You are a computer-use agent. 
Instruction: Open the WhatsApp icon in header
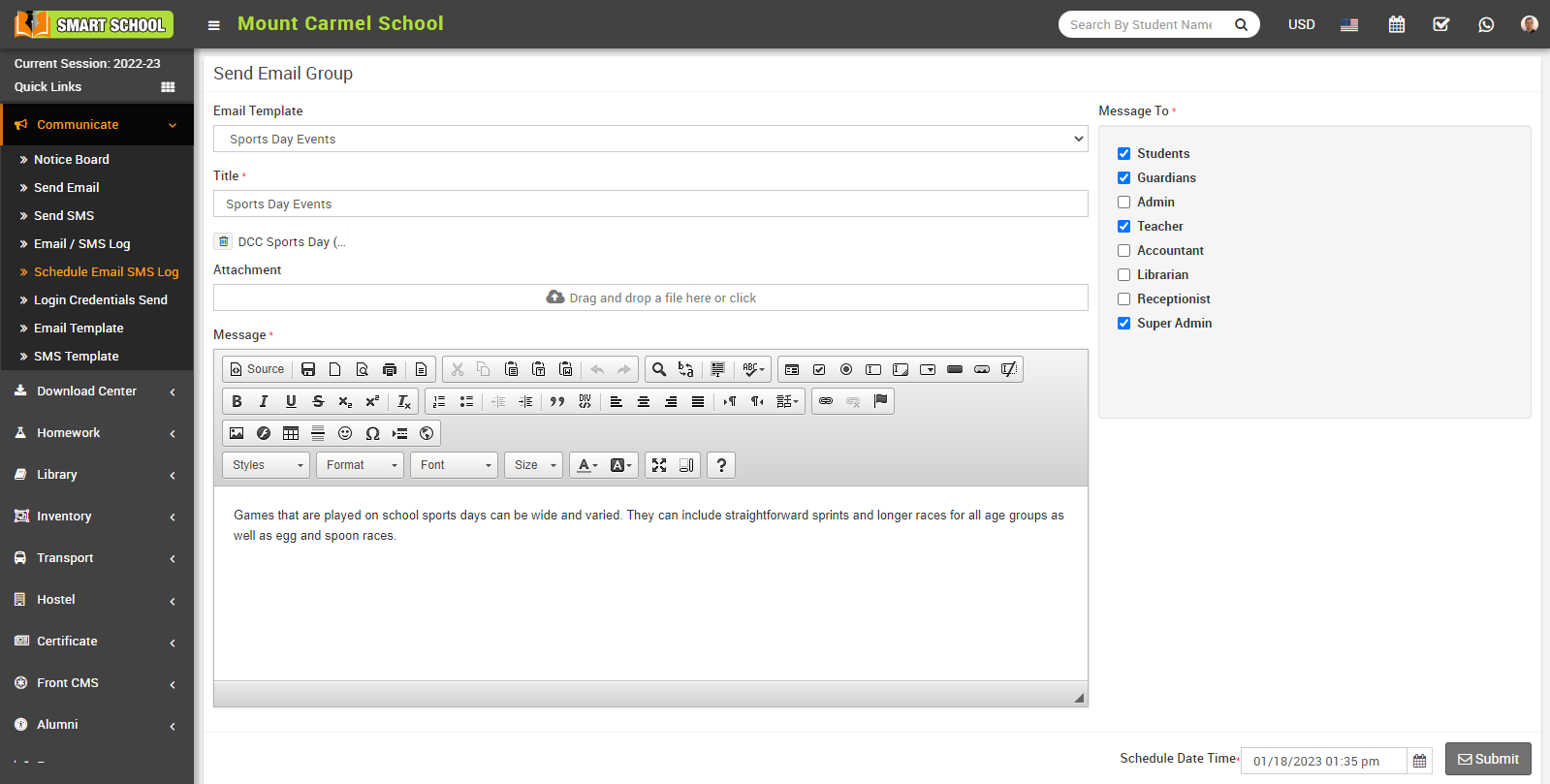(1486, 24)
